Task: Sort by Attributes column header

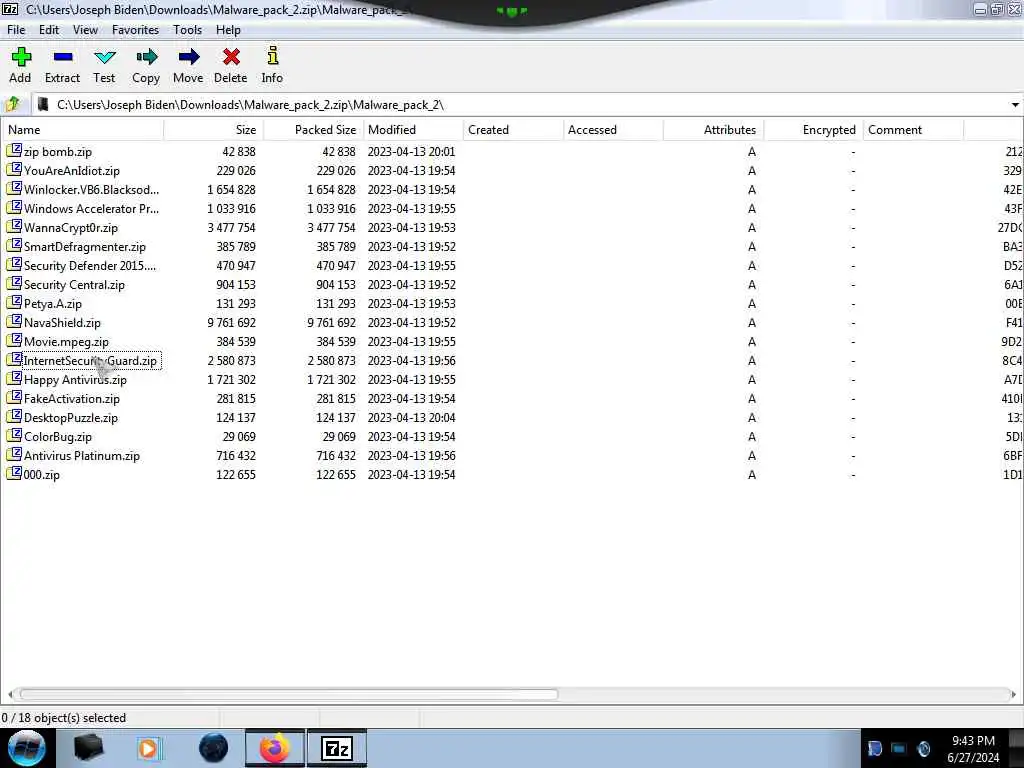Action: click(713, 129)
